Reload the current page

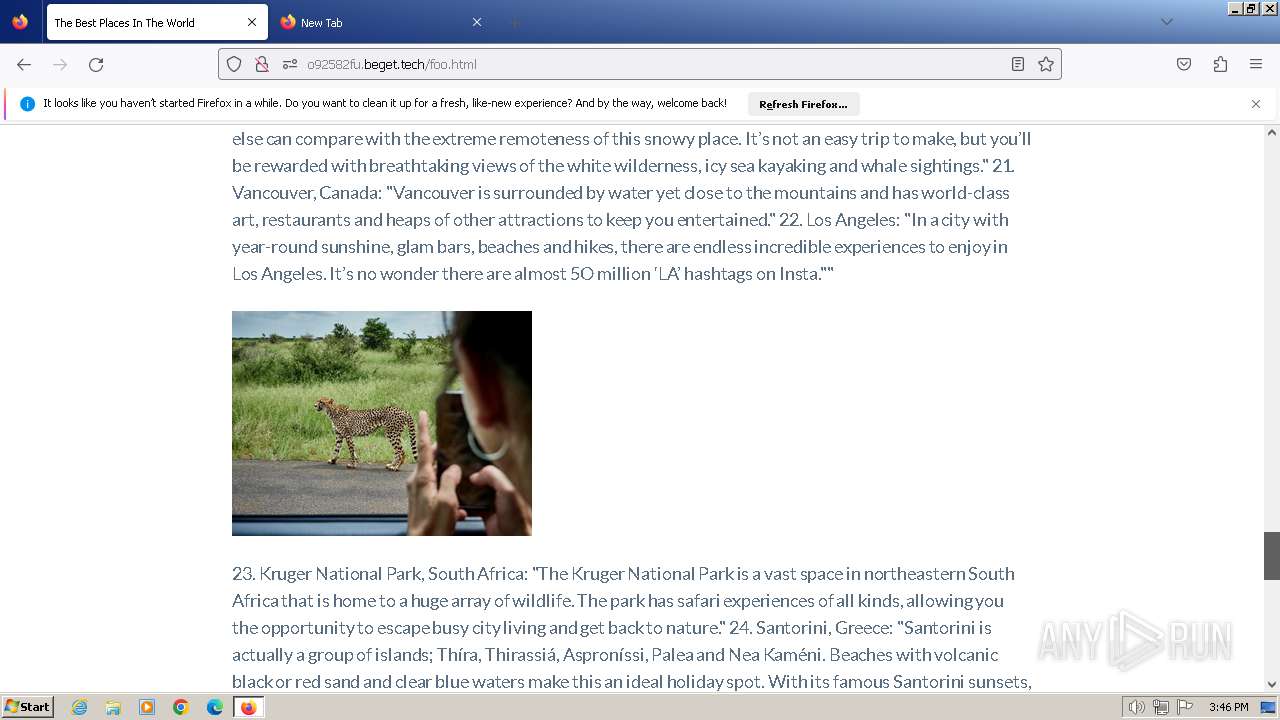(96, 64)
